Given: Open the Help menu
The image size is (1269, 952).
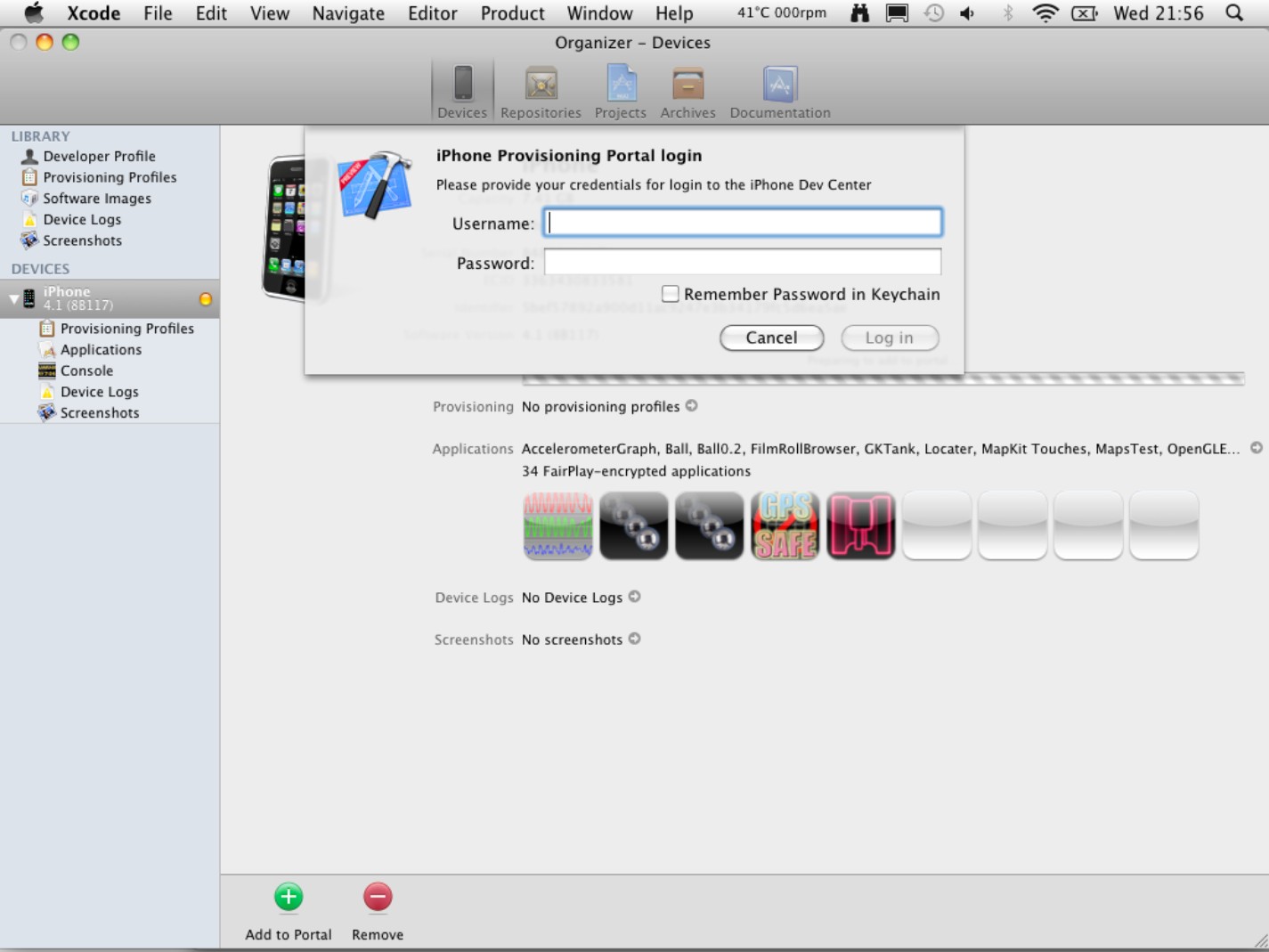Looking at the screenshot, I should (674, 13).
